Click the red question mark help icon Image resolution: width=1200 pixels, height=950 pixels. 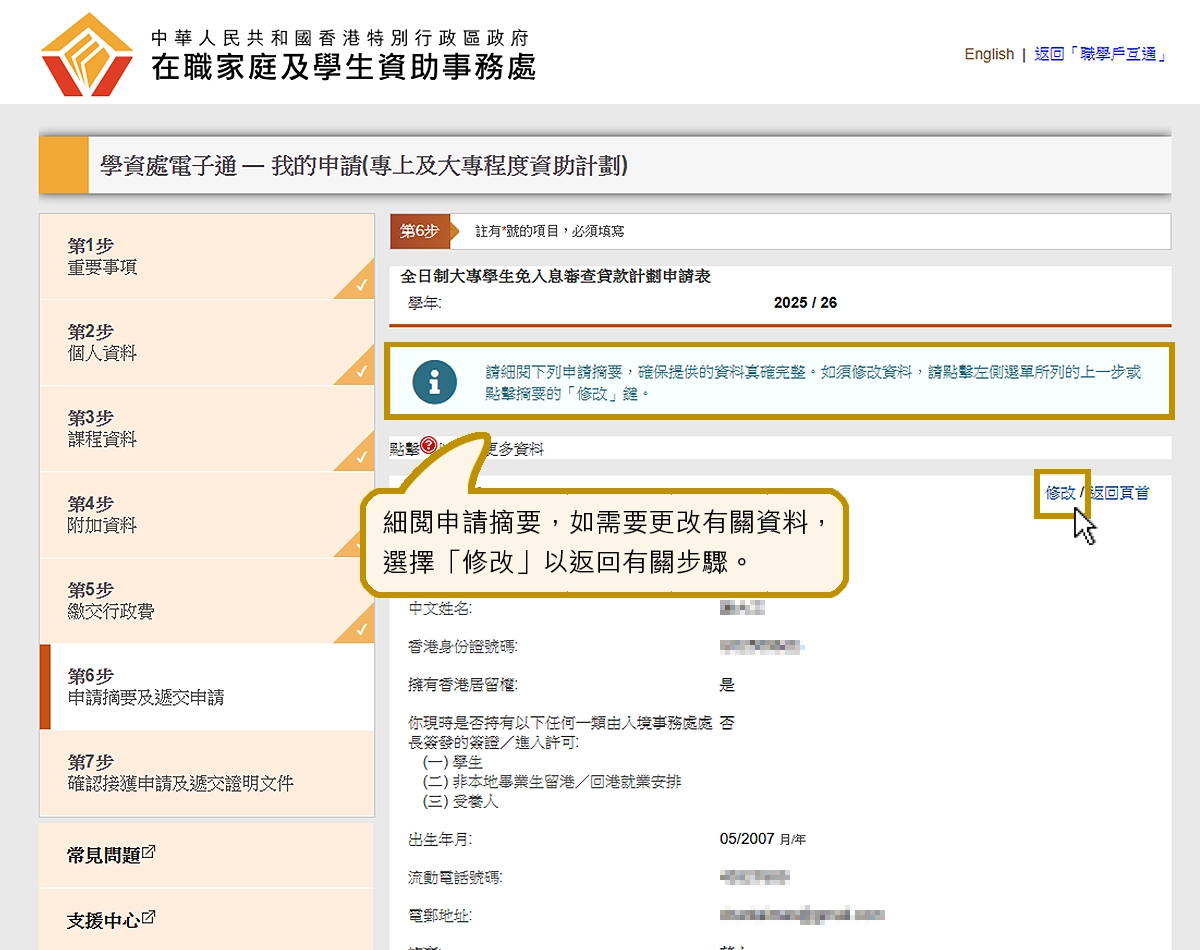pos(429,446)
